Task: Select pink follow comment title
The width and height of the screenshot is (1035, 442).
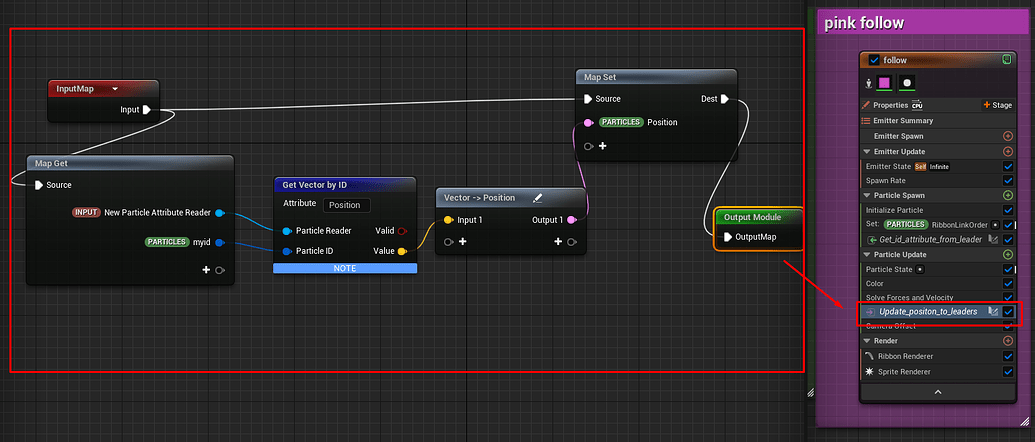Action: pos(864,24)
